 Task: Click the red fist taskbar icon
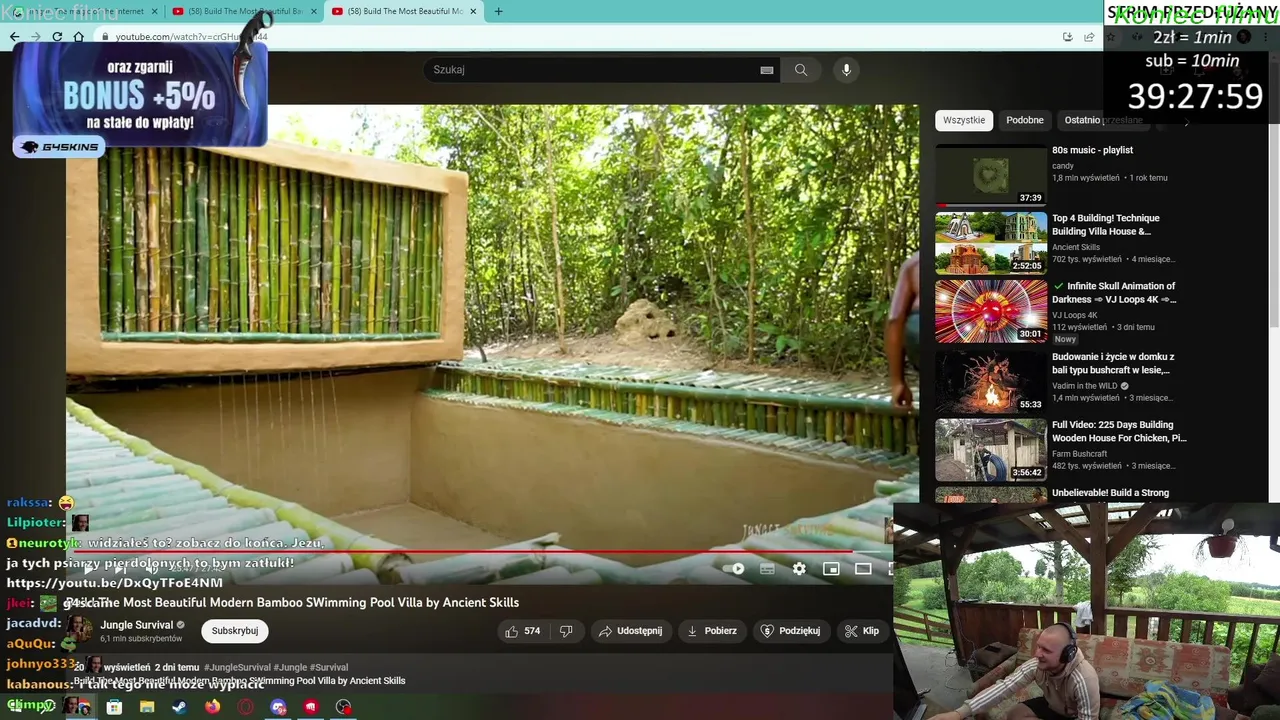(x=311, y=707)
